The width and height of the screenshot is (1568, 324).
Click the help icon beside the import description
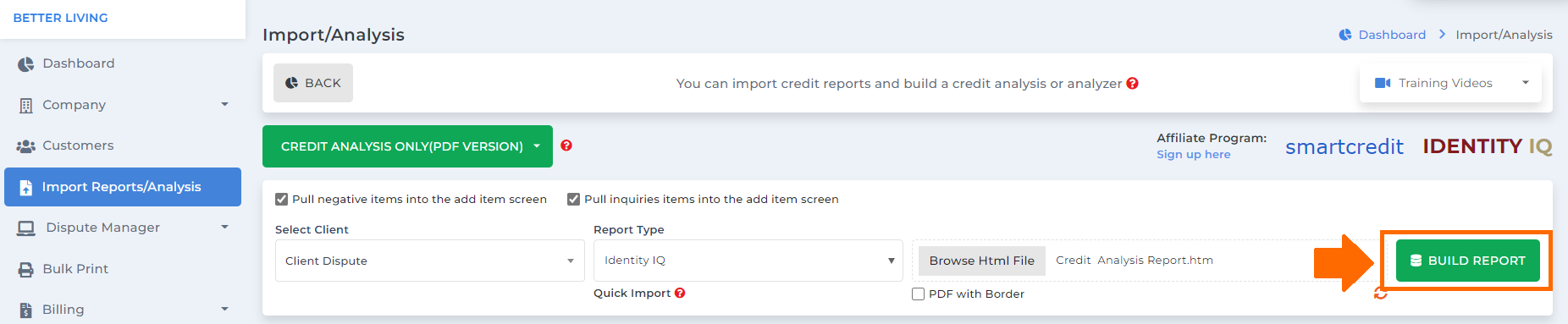pos(1132,84)
